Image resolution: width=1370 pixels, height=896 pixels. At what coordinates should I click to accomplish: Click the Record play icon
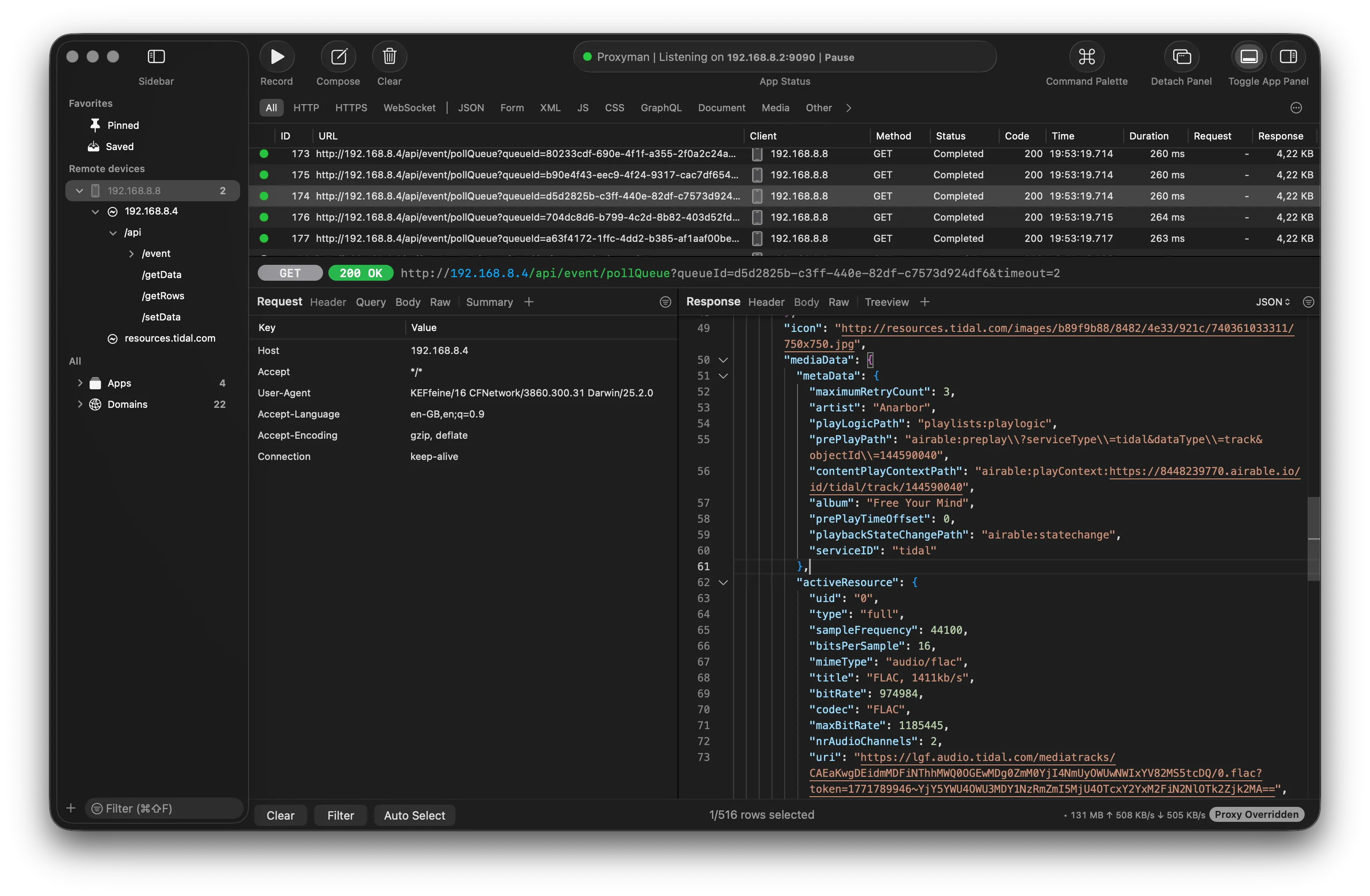[x=277, y=56]
